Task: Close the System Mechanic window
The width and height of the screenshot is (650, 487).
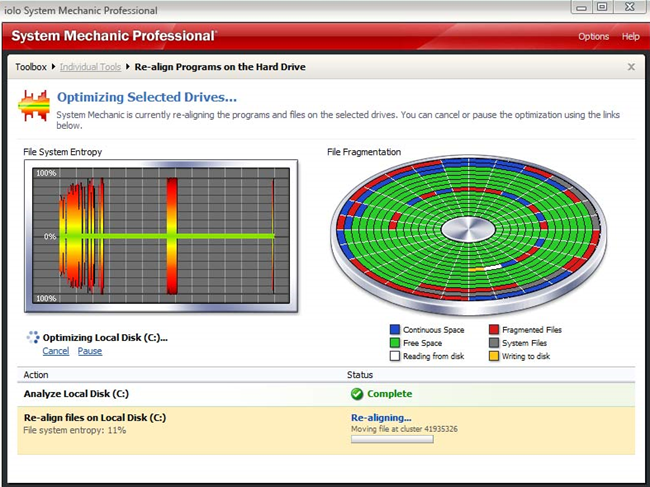Action: tap(630, 7)
